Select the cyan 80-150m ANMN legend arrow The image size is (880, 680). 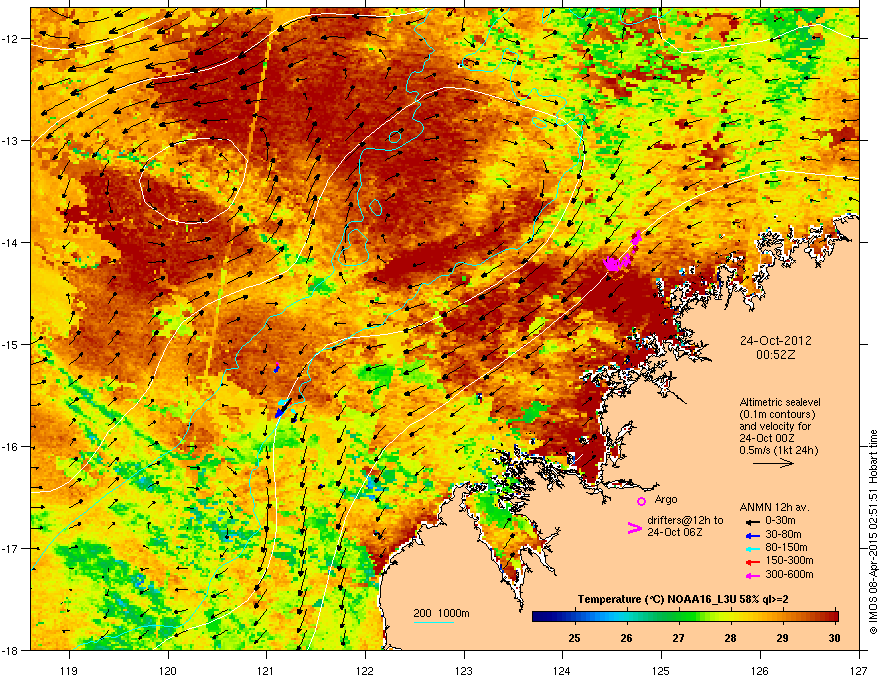click(x=751, y=548)
